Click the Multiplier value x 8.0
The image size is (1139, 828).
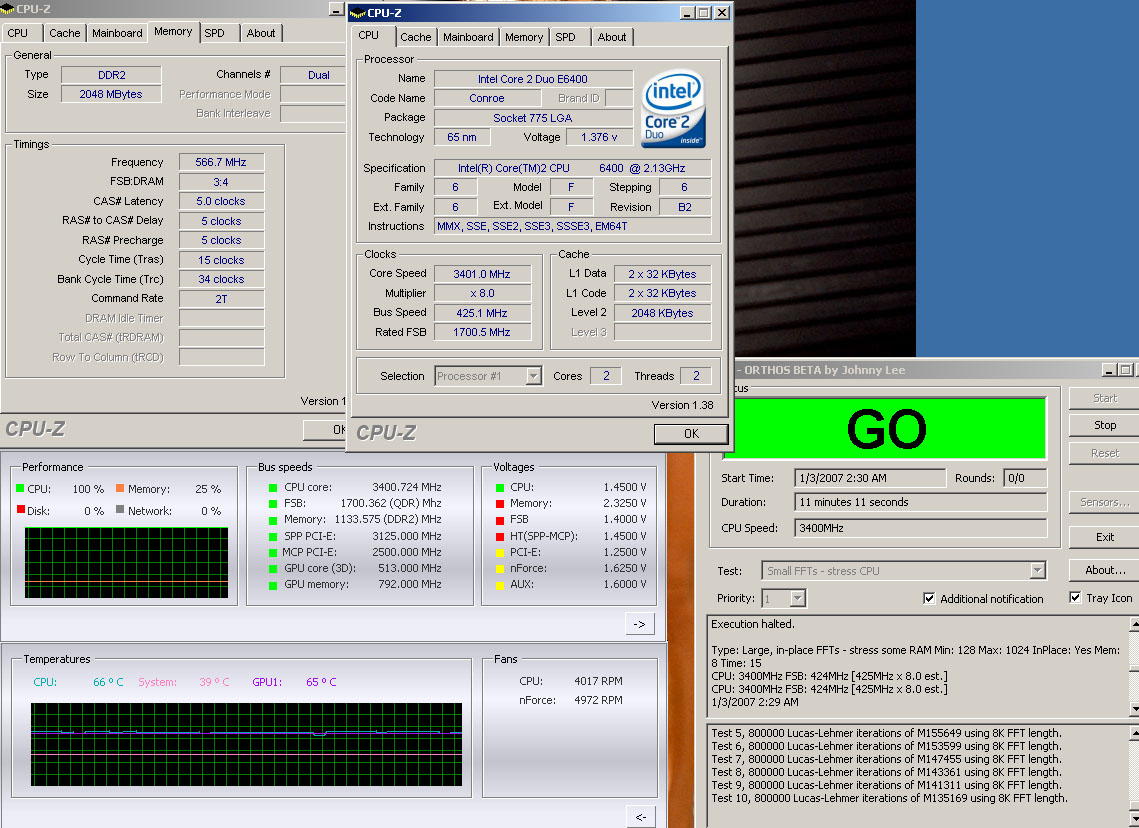[x=482, y=293]
